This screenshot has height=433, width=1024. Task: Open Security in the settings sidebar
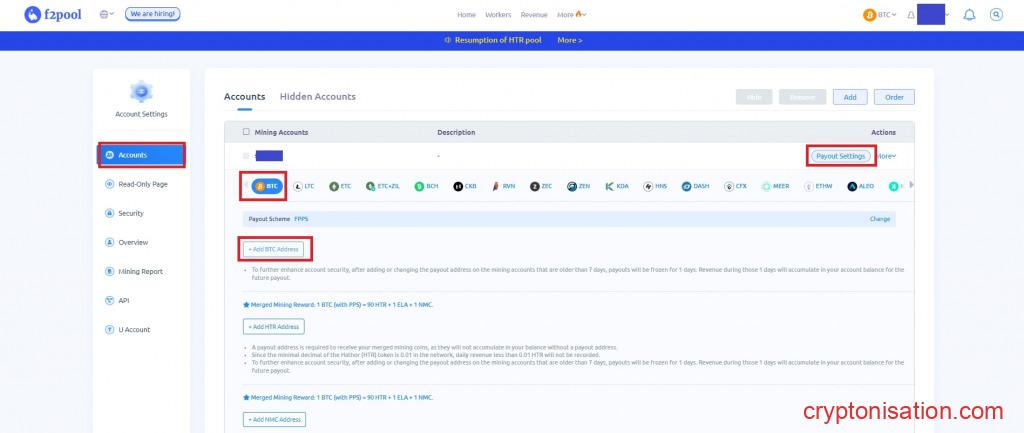130,213
